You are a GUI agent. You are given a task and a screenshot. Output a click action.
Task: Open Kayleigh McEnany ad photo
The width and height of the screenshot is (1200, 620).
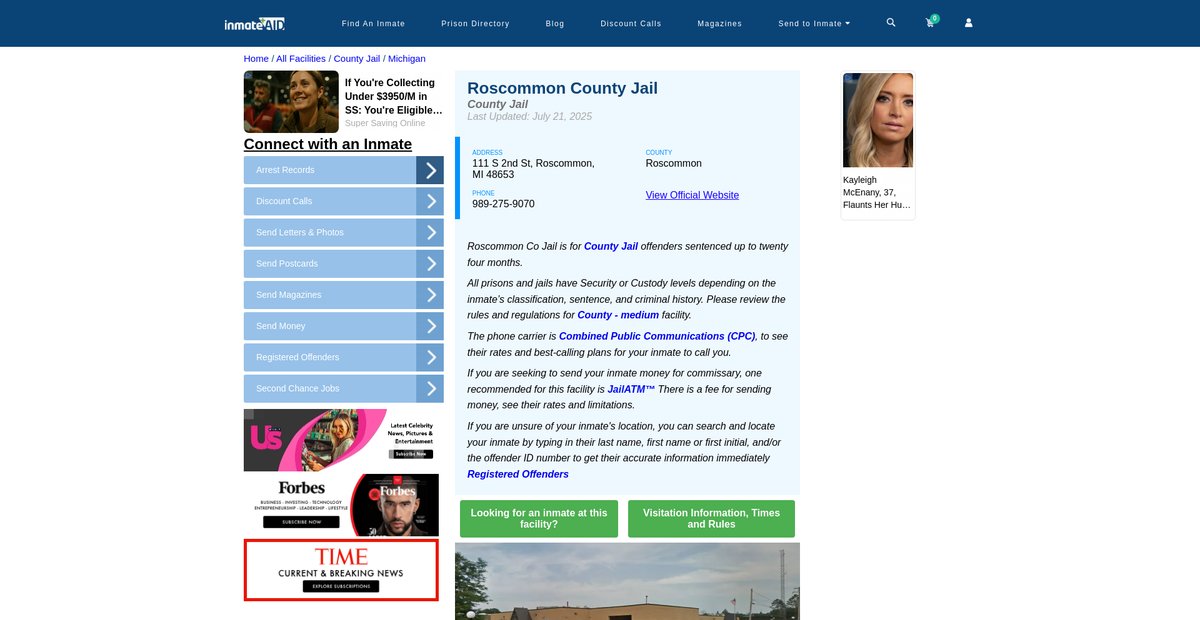coord(879,120)
